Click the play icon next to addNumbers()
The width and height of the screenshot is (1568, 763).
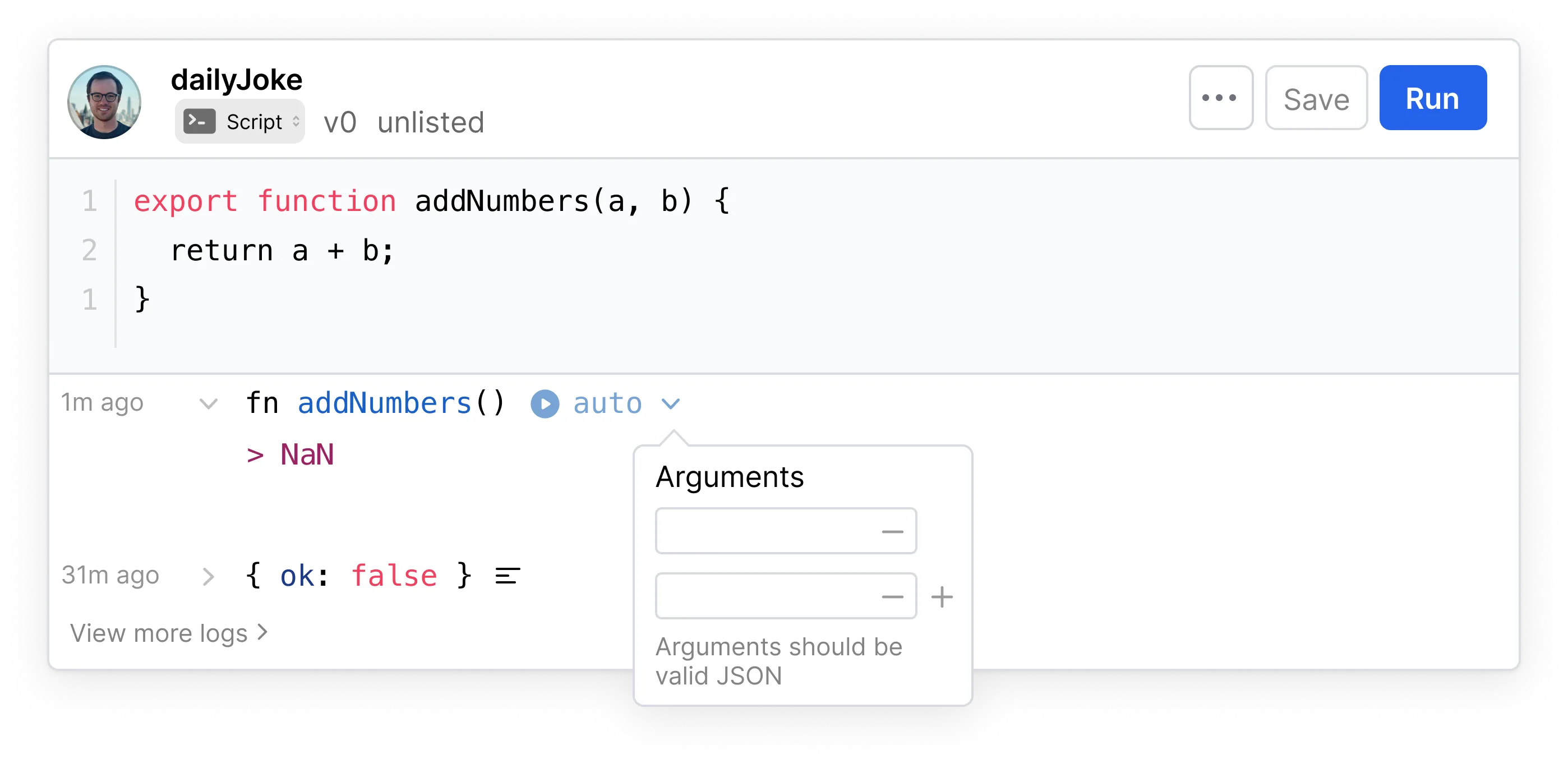(545, 403)
